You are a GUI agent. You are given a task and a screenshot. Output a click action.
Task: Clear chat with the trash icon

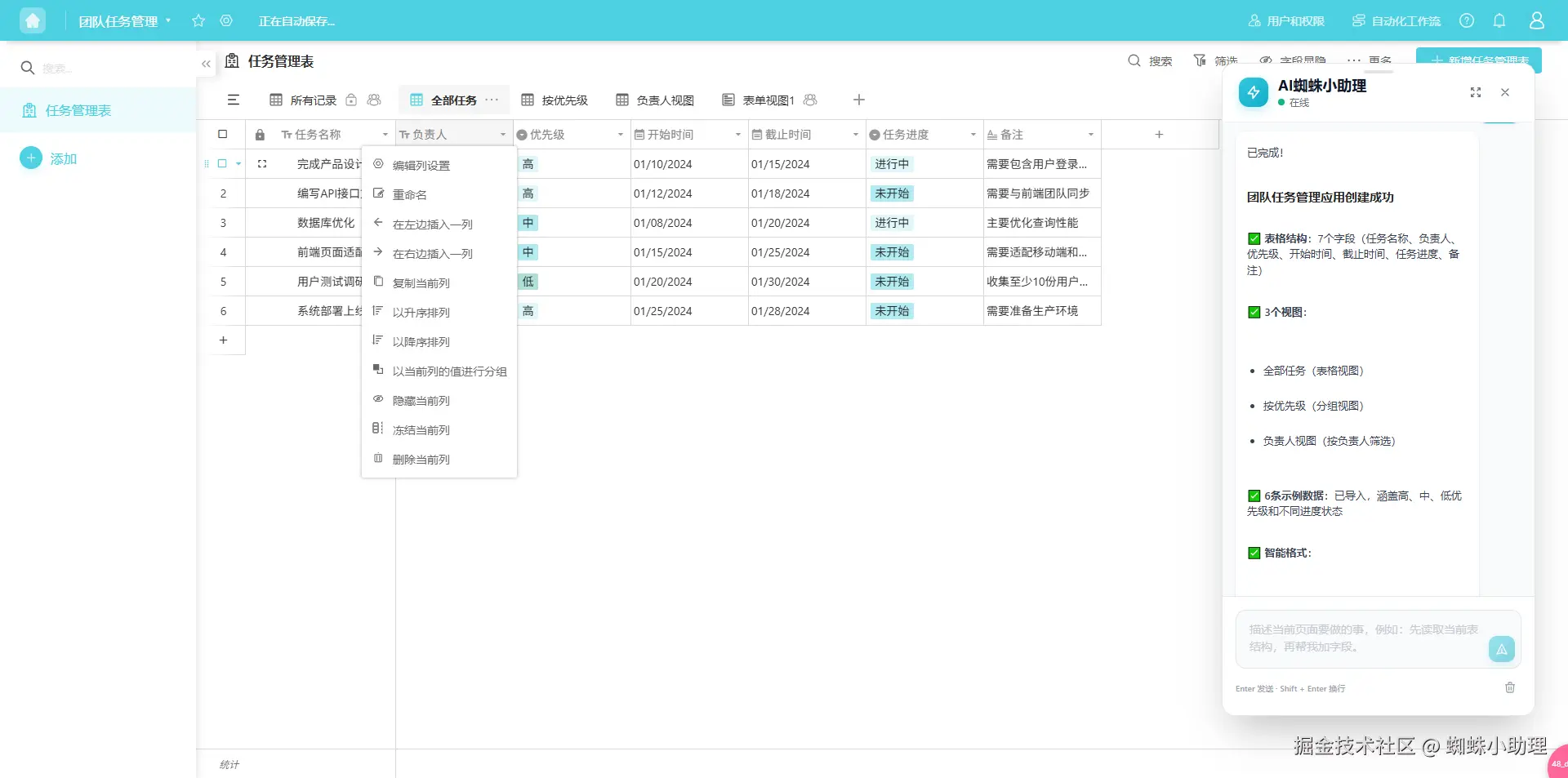1510,687
